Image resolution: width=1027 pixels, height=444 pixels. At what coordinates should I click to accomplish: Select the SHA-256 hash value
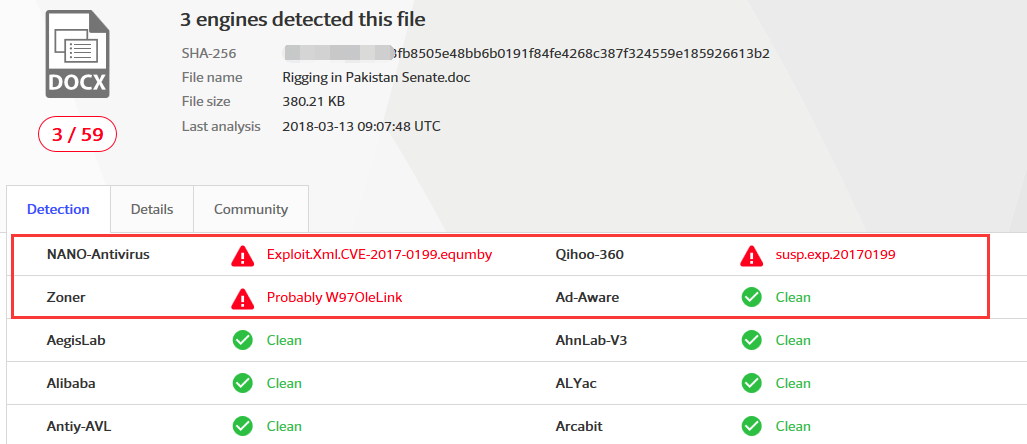point(526,53)
